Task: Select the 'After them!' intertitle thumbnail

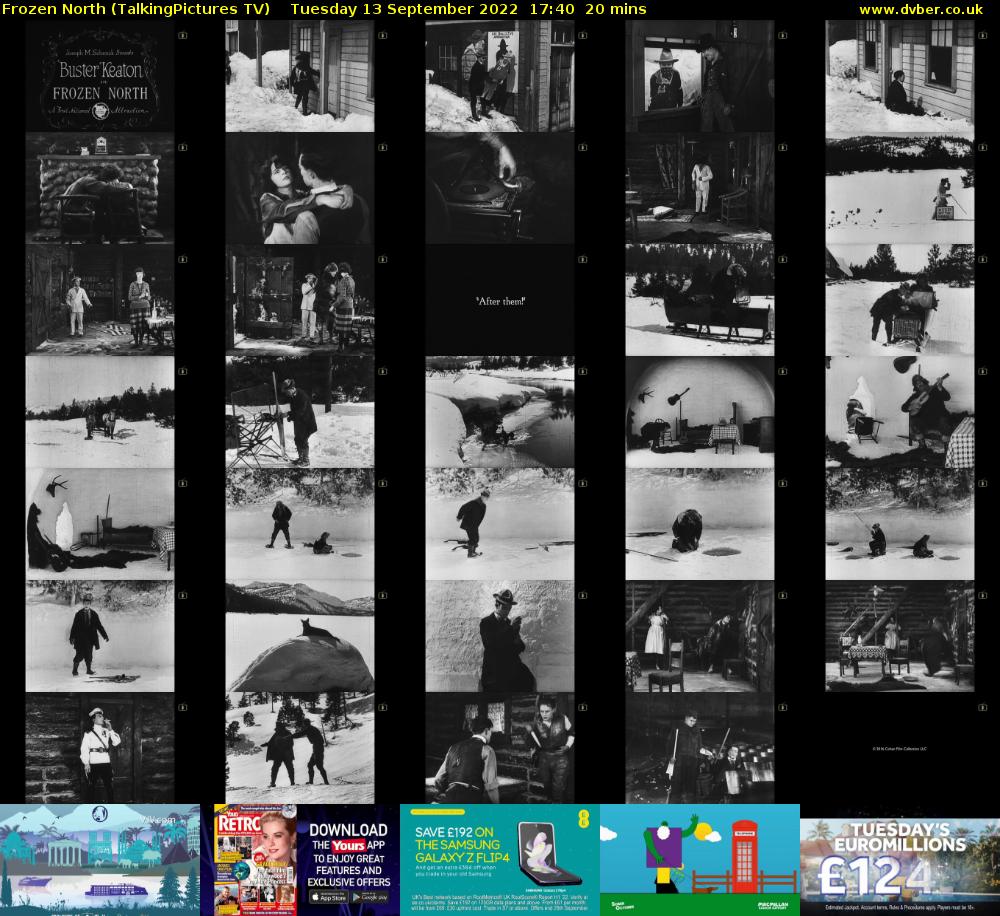Action: [x=499, y=300]
